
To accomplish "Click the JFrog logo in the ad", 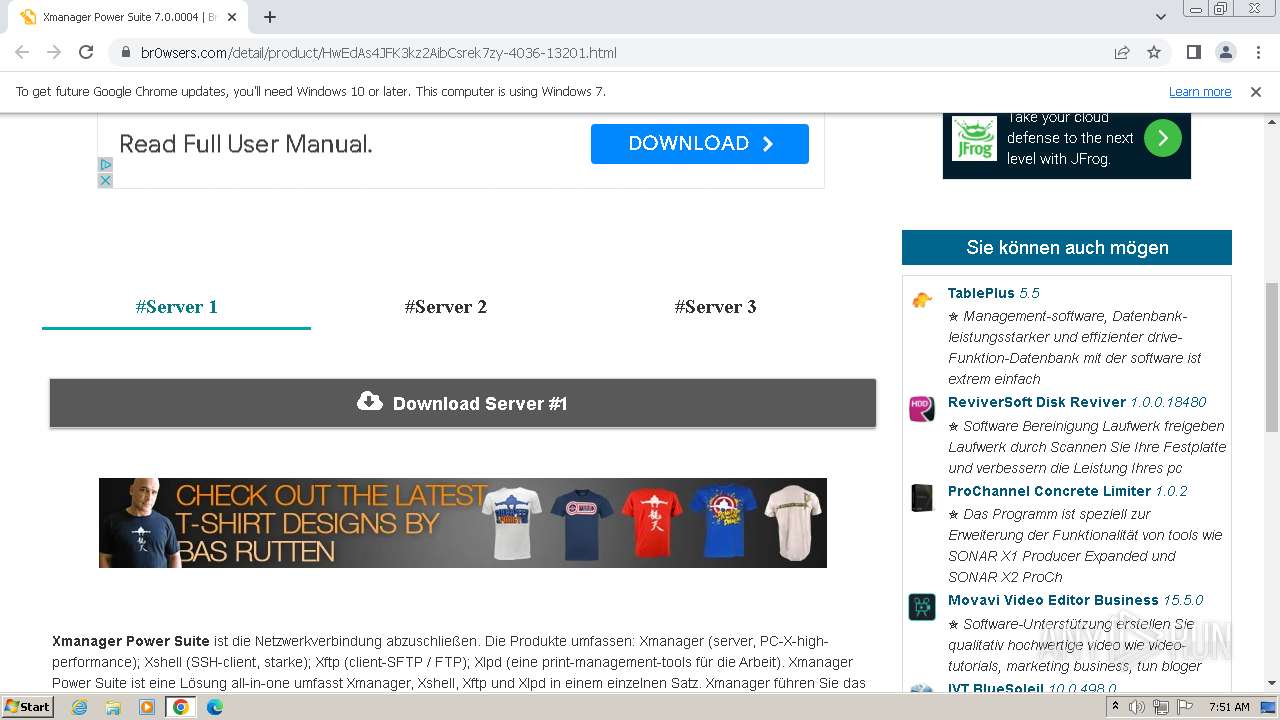I will (973, 138).
